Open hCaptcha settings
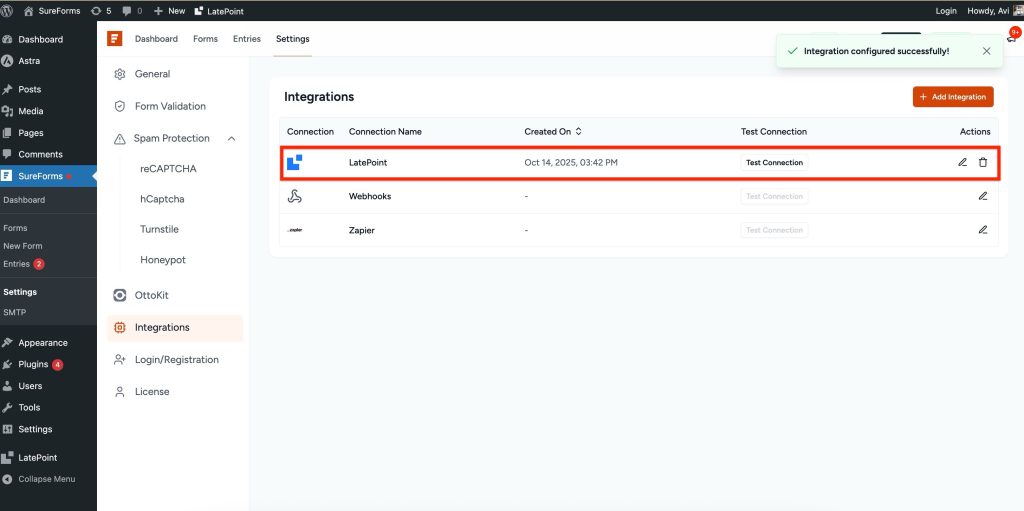Image resolution: width=1024 pixels, height=511 pixels. coord(162,199)
